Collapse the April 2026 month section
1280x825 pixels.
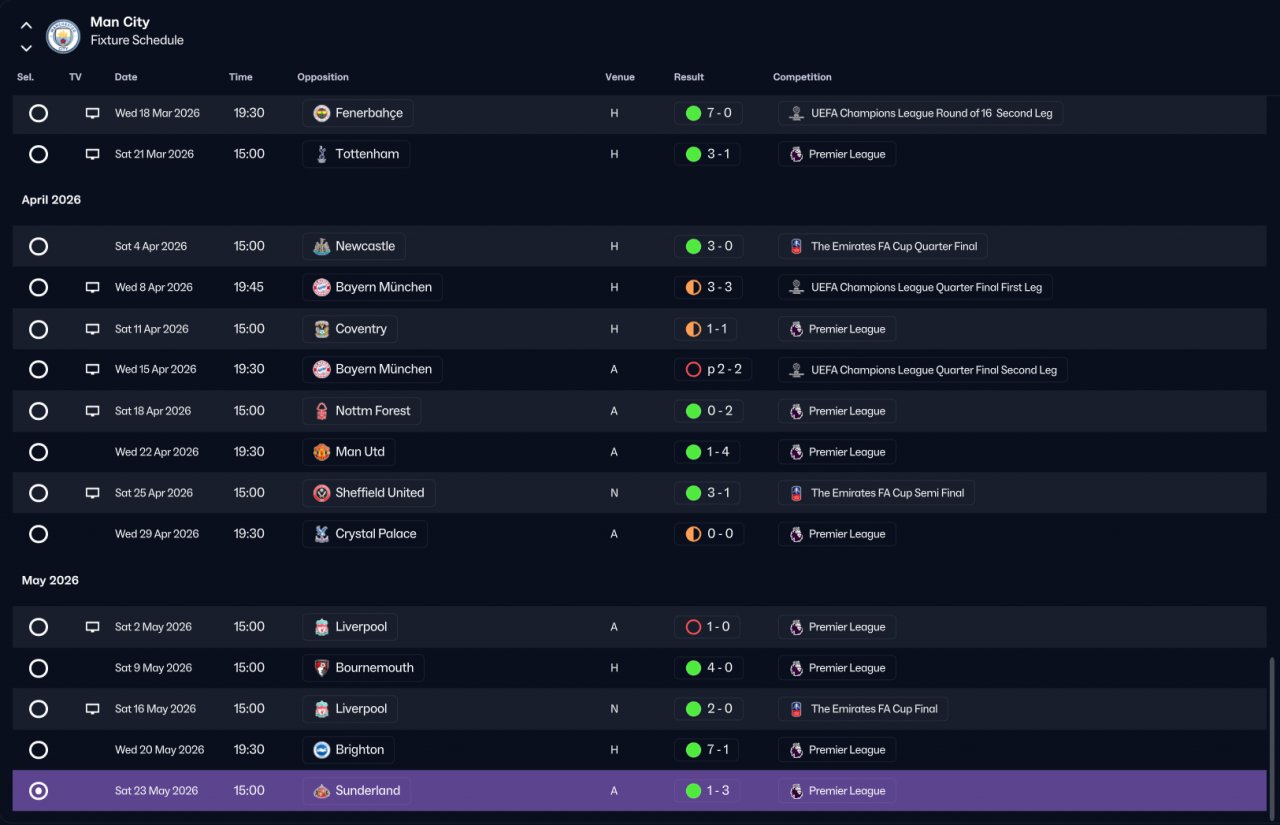pos(51,200)
